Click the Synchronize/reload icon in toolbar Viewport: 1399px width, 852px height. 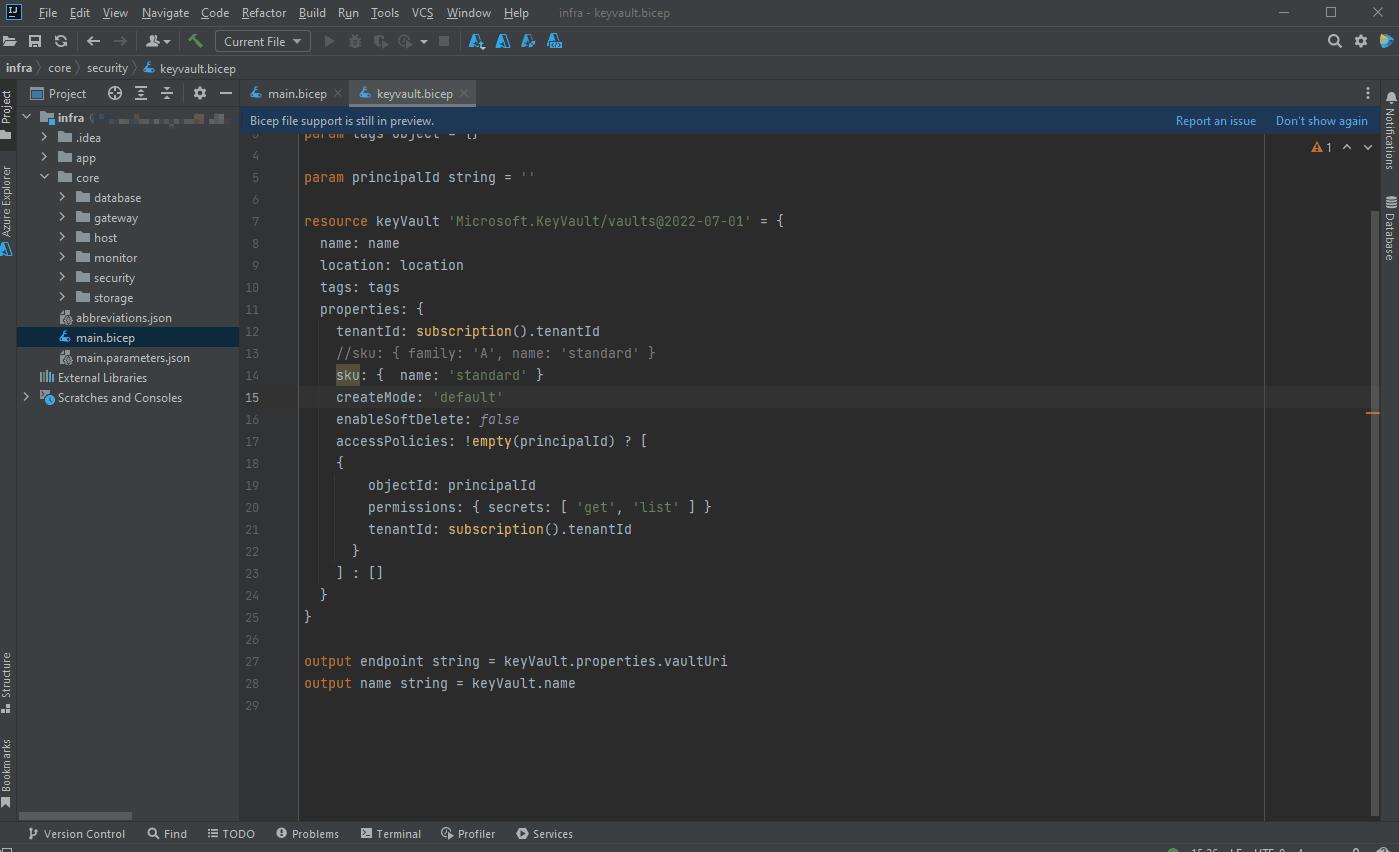click(61, 41)
